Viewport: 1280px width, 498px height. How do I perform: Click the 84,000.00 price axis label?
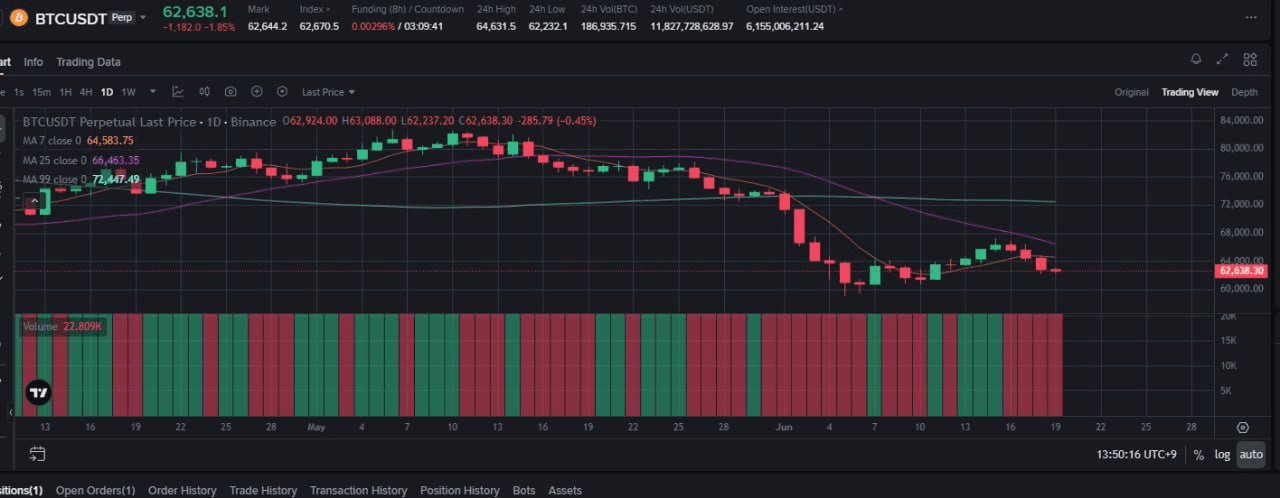(x=1242, y=121)
